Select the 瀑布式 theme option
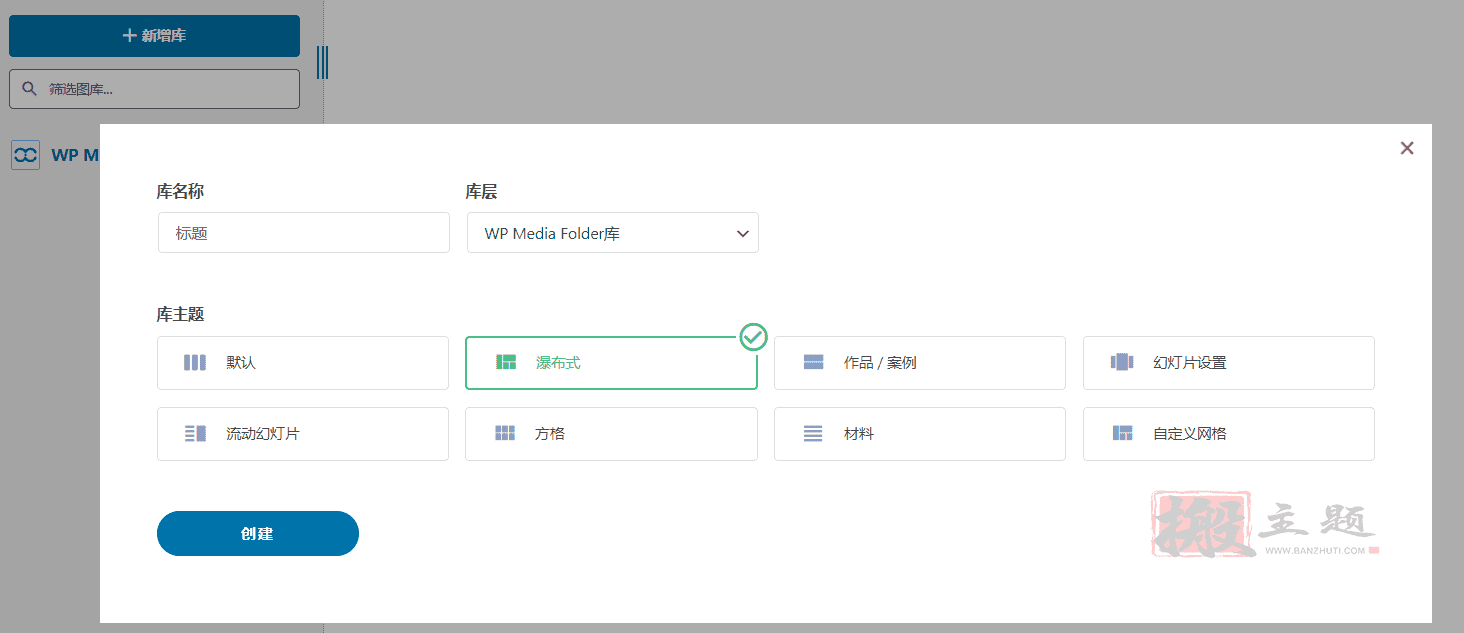Image resolution: width=1464 pixels, height=633 pixels. tap(611, 363)
